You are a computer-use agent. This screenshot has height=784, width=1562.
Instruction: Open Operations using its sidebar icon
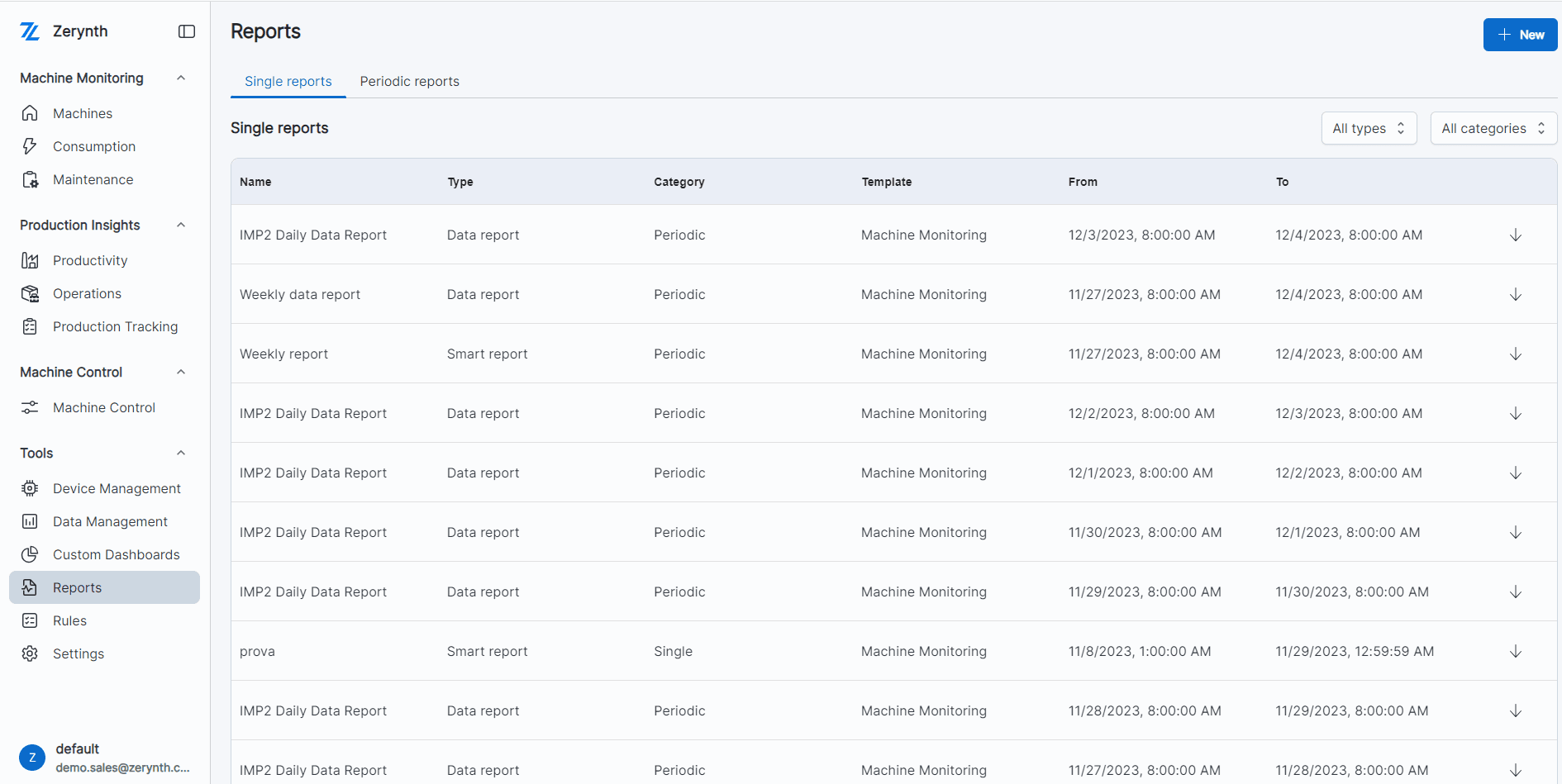(x=30, y=293)
